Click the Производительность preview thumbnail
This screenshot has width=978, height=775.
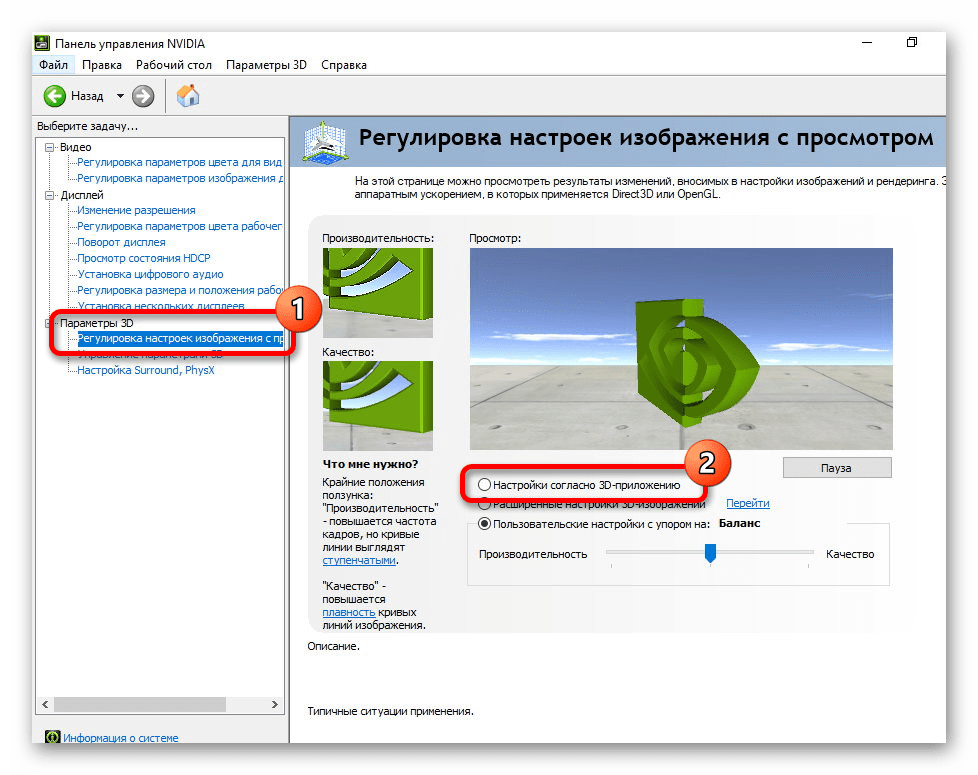377,292
